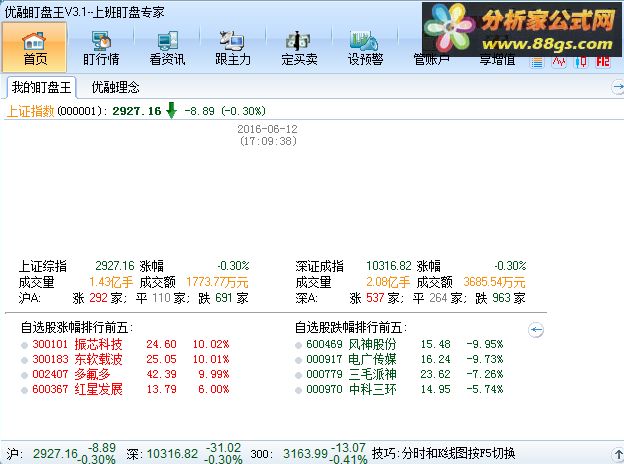Open the 上证指数 index link
Viewport: 624px width, 464px height.
[31, 111]
